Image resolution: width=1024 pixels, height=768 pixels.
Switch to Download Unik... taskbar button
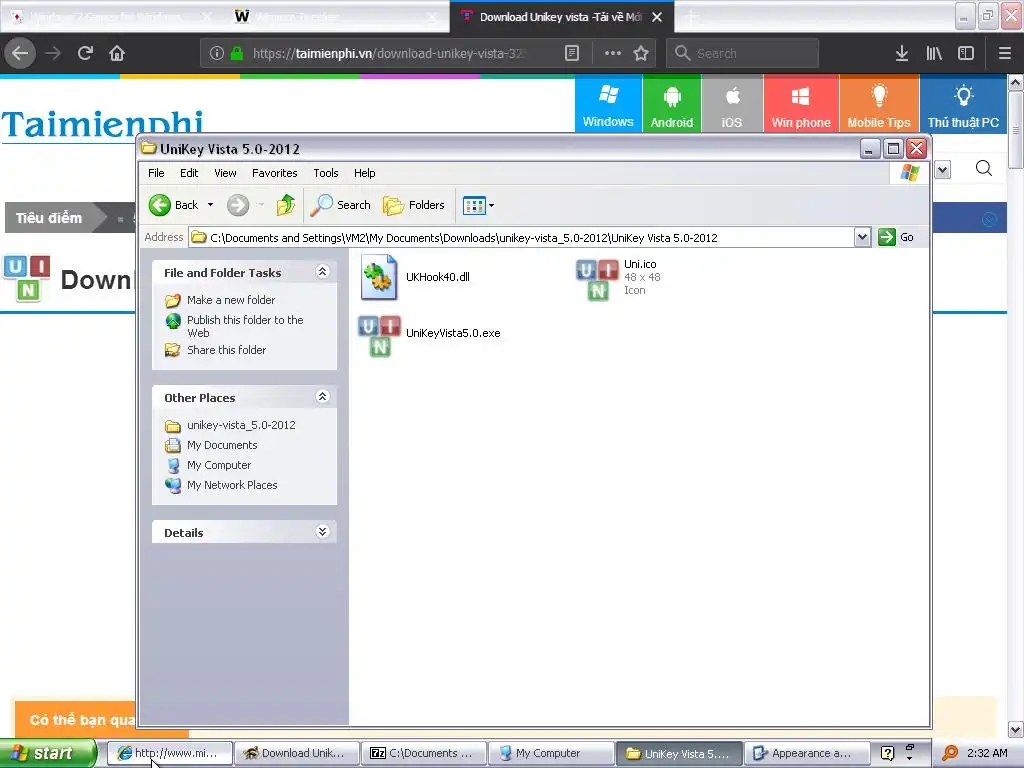(x=296, y=753)
